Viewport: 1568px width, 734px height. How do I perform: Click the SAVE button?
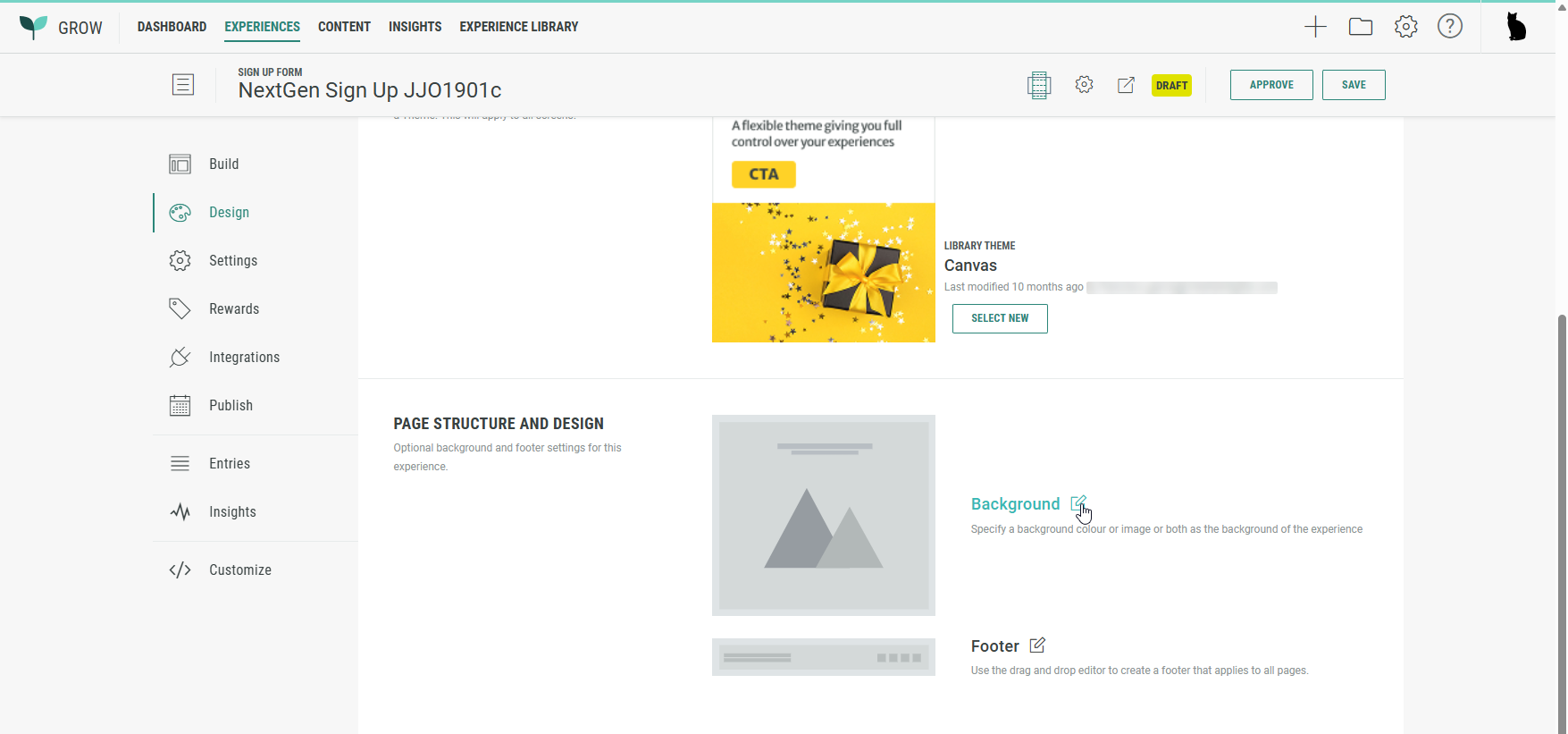[1354, 85]
